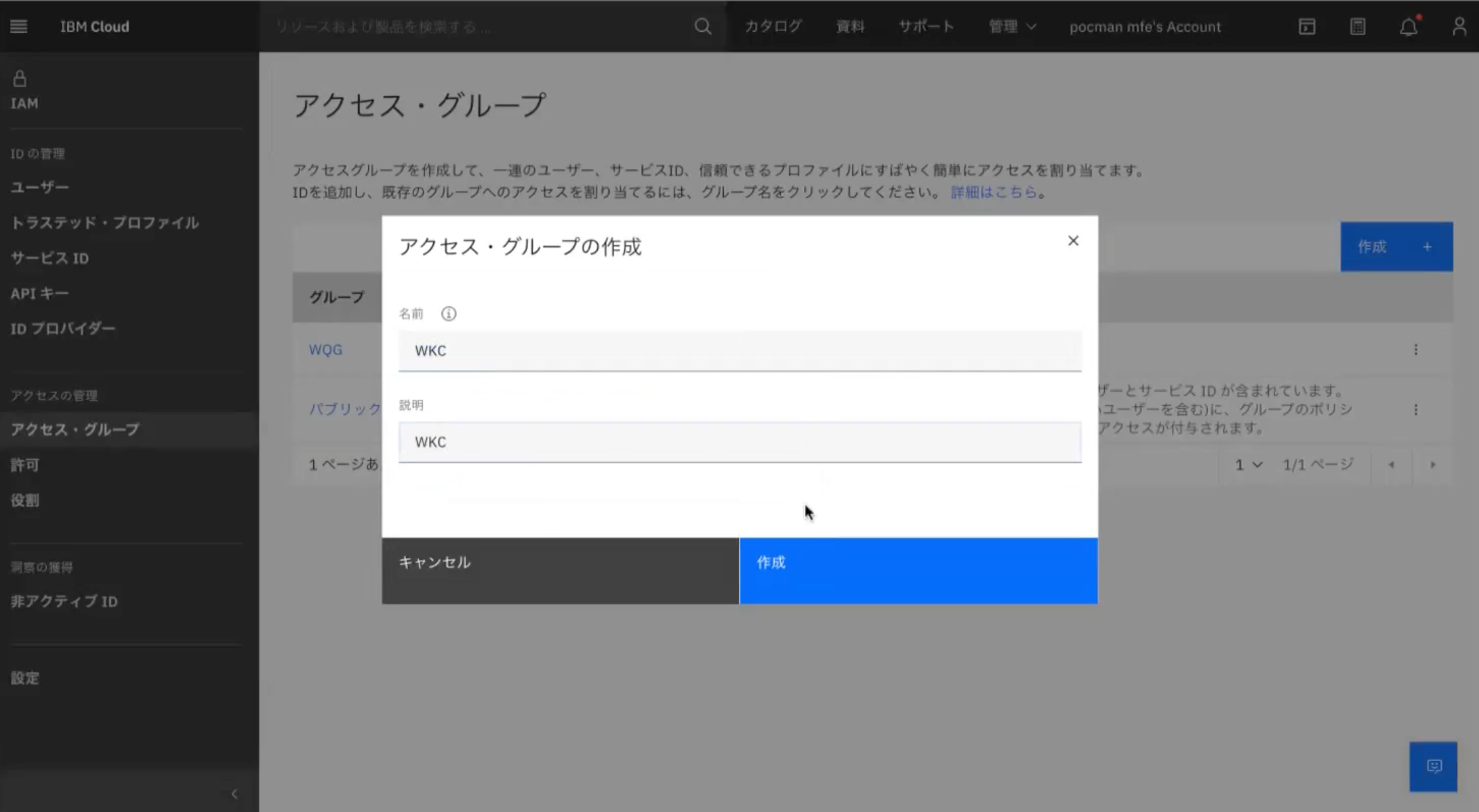Click the info icon beside 名前
The height and width of the screenshot is (812, 1479).
coord(449,314)
